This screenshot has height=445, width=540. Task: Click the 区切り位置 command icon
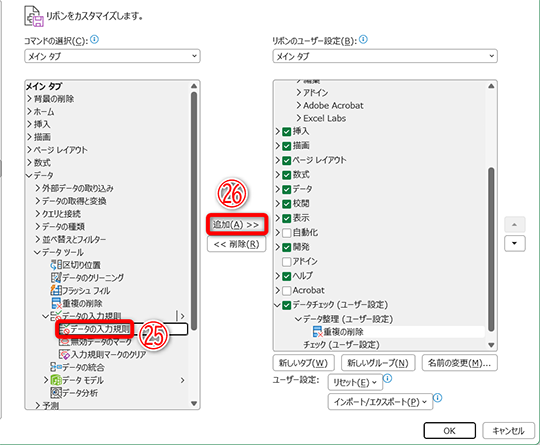[56, 265]
